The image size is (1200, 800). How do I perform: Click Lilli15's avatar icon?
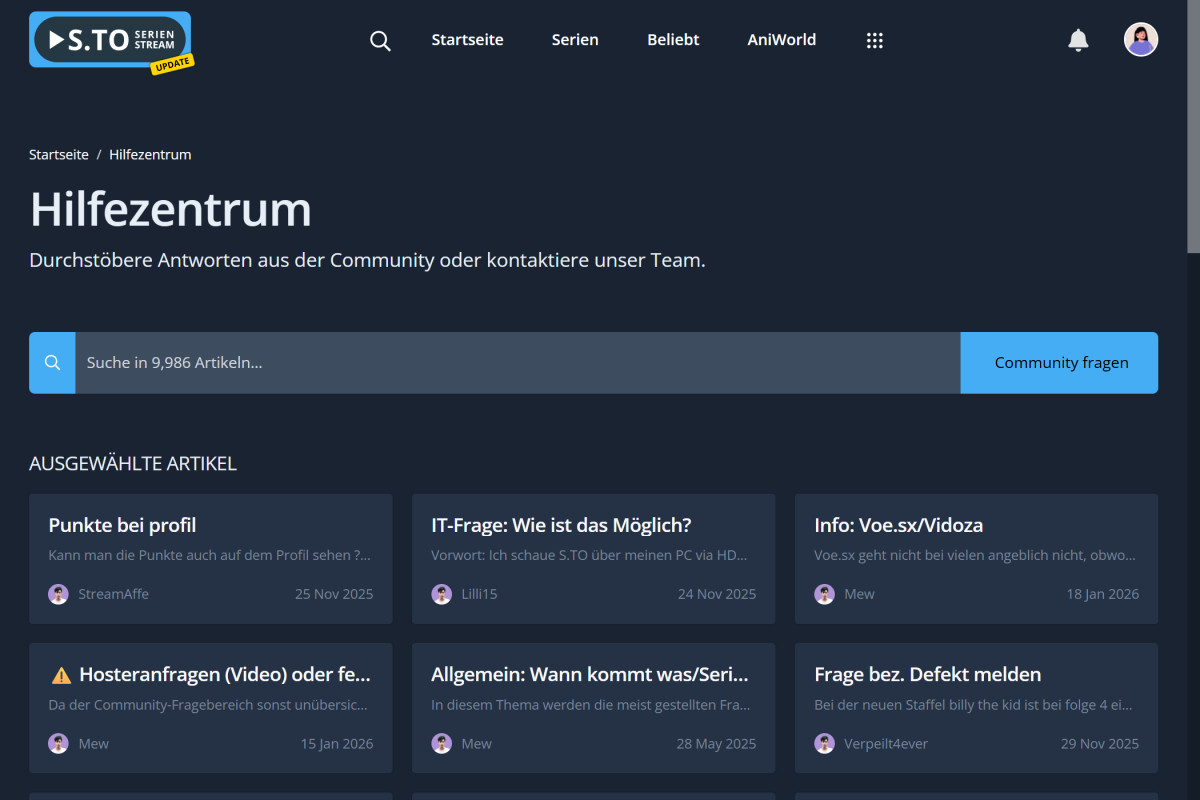coord(441,594)
